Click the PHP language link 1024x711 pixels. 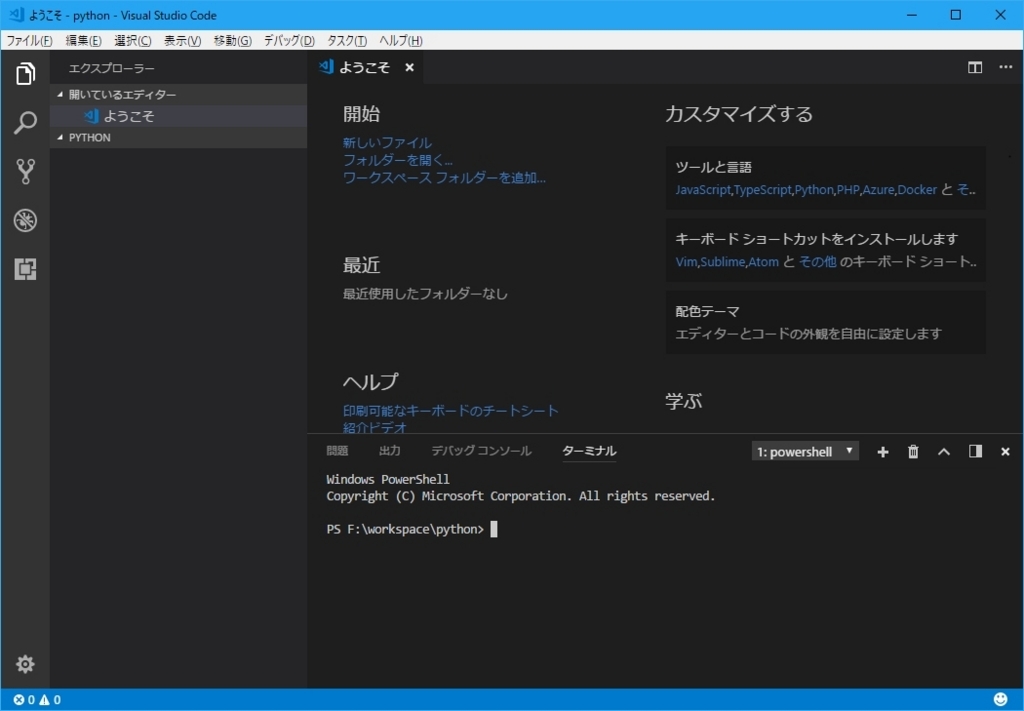pyautogui.click(x=848, y=190)
